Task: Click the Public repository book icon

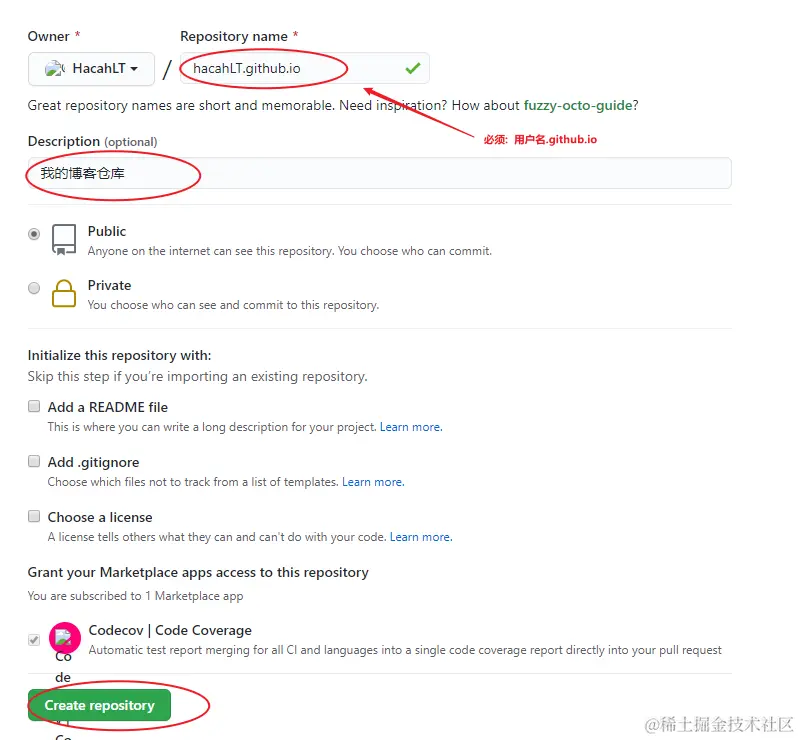Action: tap(64, 239)
